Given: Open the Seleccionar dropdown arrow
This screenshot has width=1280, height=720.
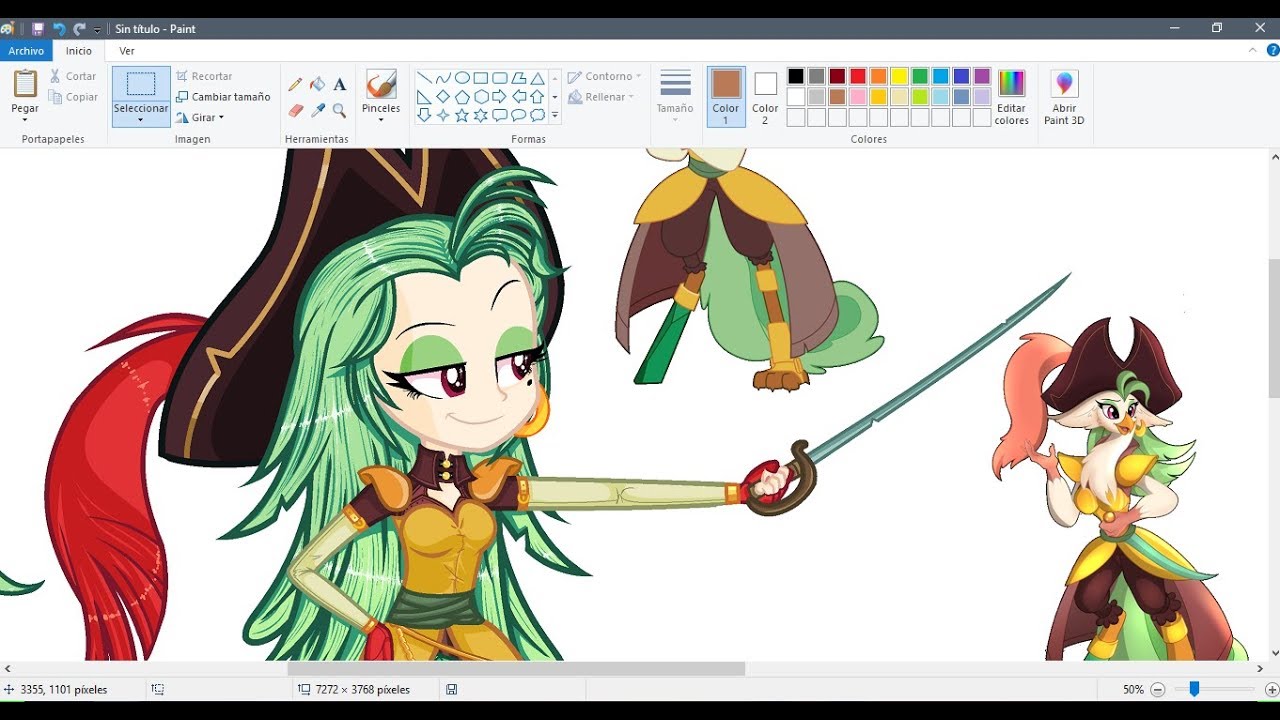Looking at the screenshot, I should [141, 120].
